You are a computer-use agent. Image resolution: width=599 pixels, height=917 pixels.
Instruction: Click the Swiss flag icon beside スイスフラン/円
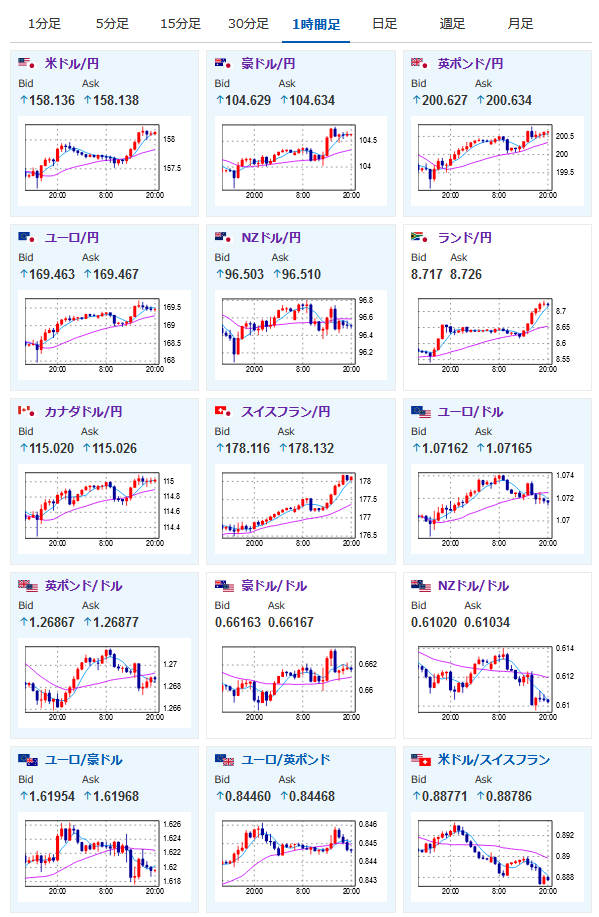pos(223,411)
